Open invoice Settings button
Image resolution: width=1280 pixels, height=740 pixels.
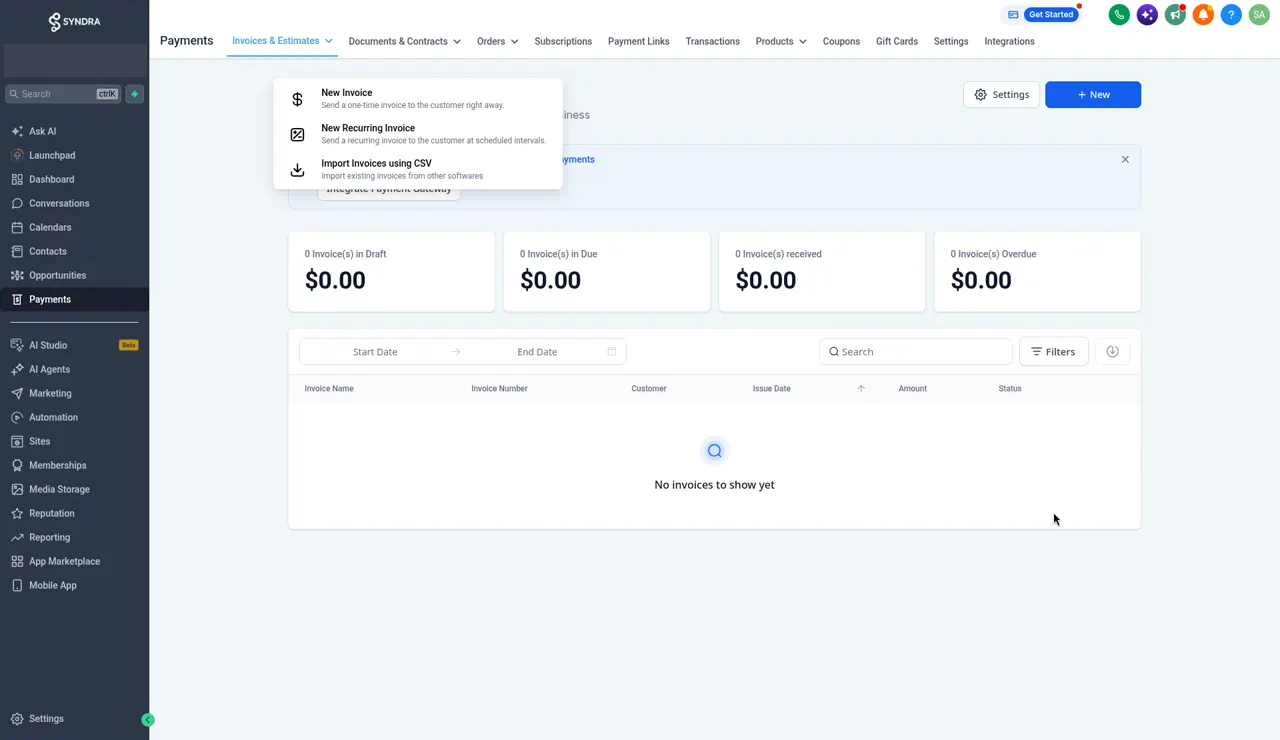[1001, 94]
